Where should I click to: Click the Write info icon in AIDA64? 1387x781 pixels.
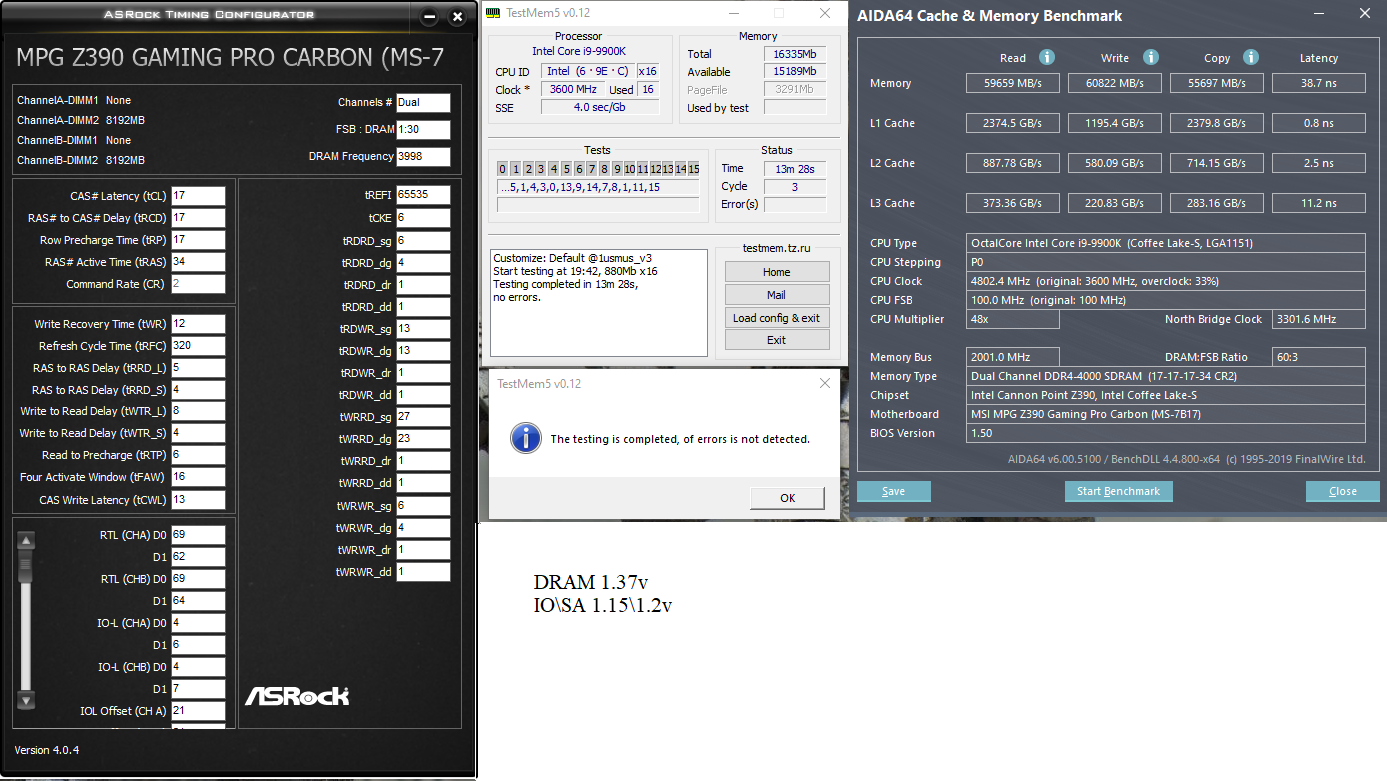pyautogui.click(x=1151, y=57)
